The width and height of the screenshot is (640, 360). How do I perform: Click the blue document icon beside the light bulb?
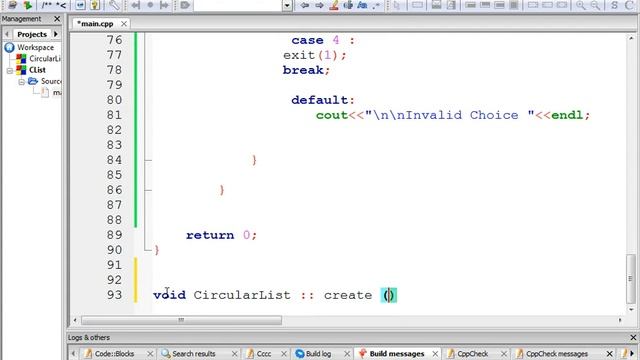(x=80, y=5)
